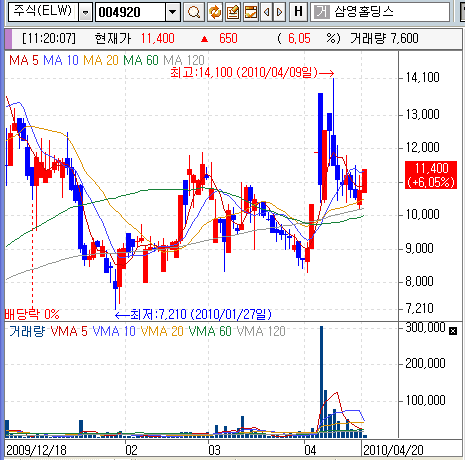Close the volume panel with X box
465x460 pixels.
click(x=453, y=331)
